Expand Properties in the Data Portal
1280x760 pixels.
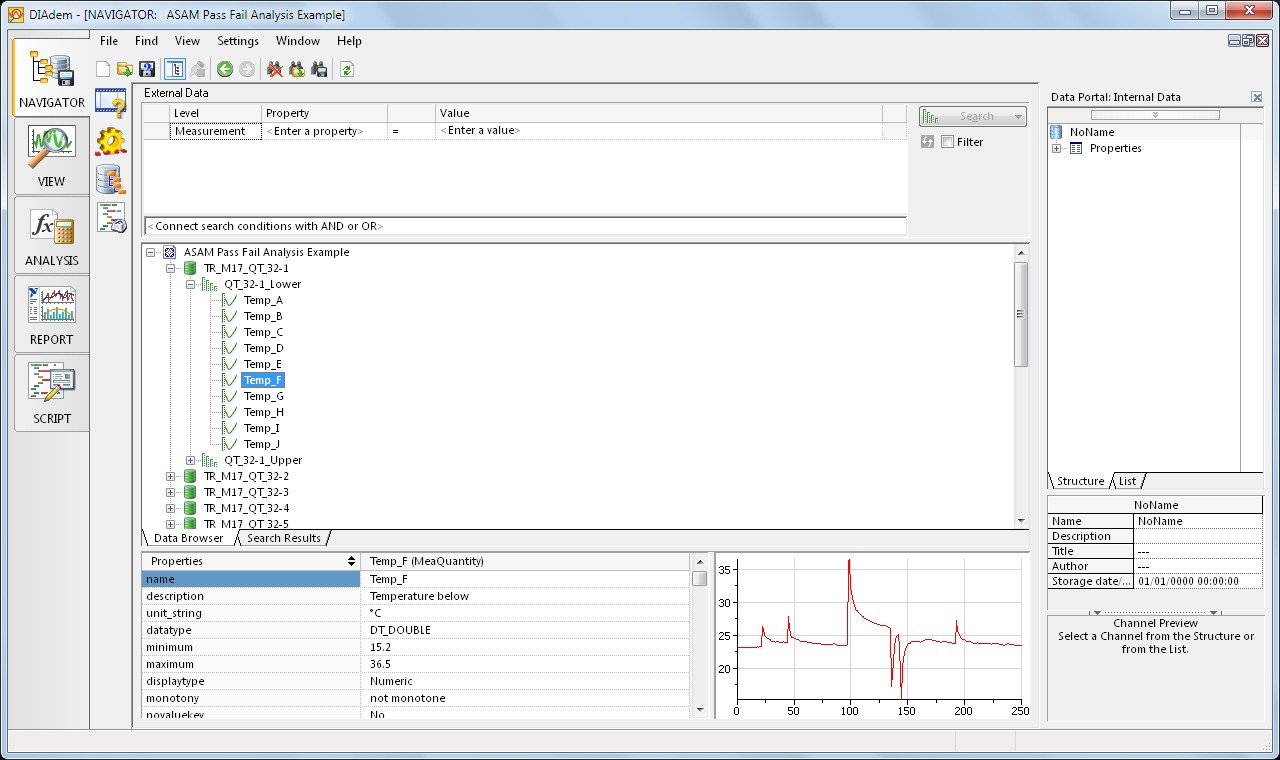[1056, 148]
